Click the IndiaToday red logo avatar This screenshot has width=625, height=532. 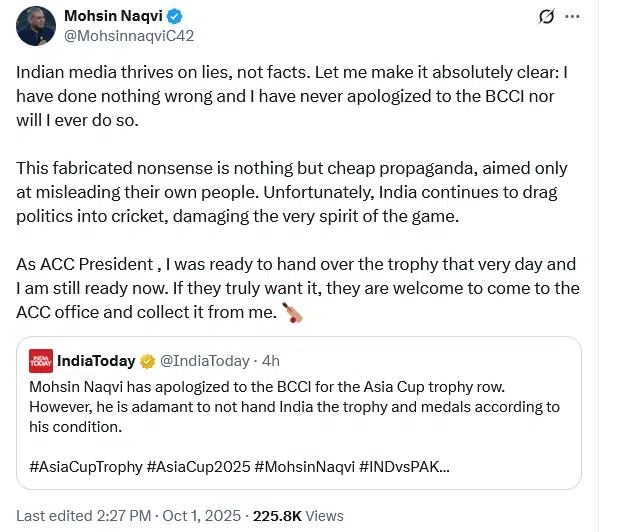41,359
